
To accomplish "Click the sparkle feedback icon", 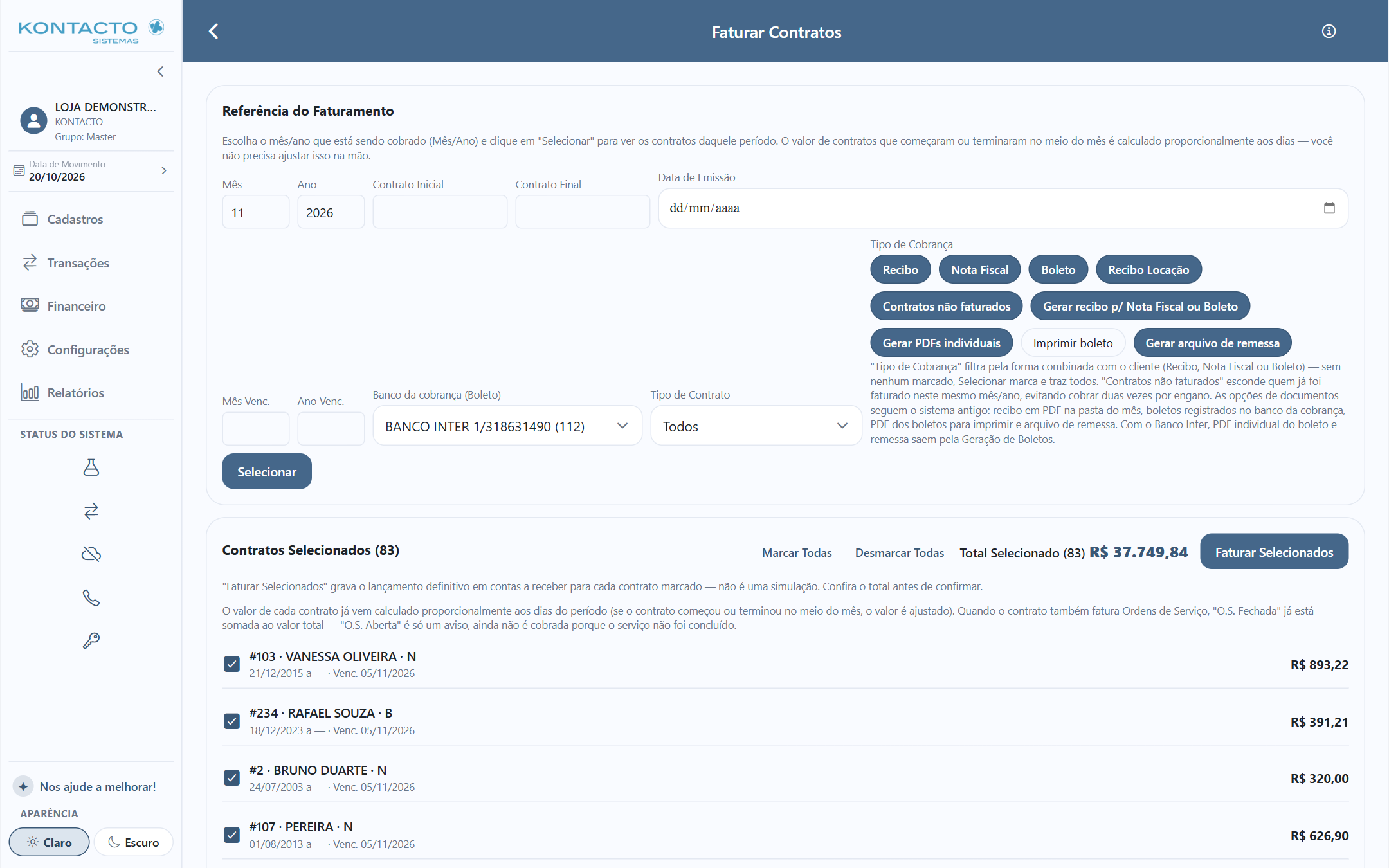I will point(23,786).
